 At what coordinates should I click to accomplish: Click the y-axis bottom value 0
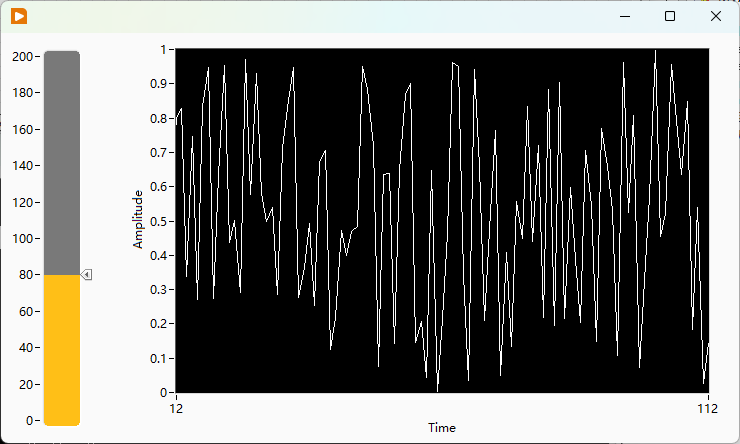coord(163,393)
